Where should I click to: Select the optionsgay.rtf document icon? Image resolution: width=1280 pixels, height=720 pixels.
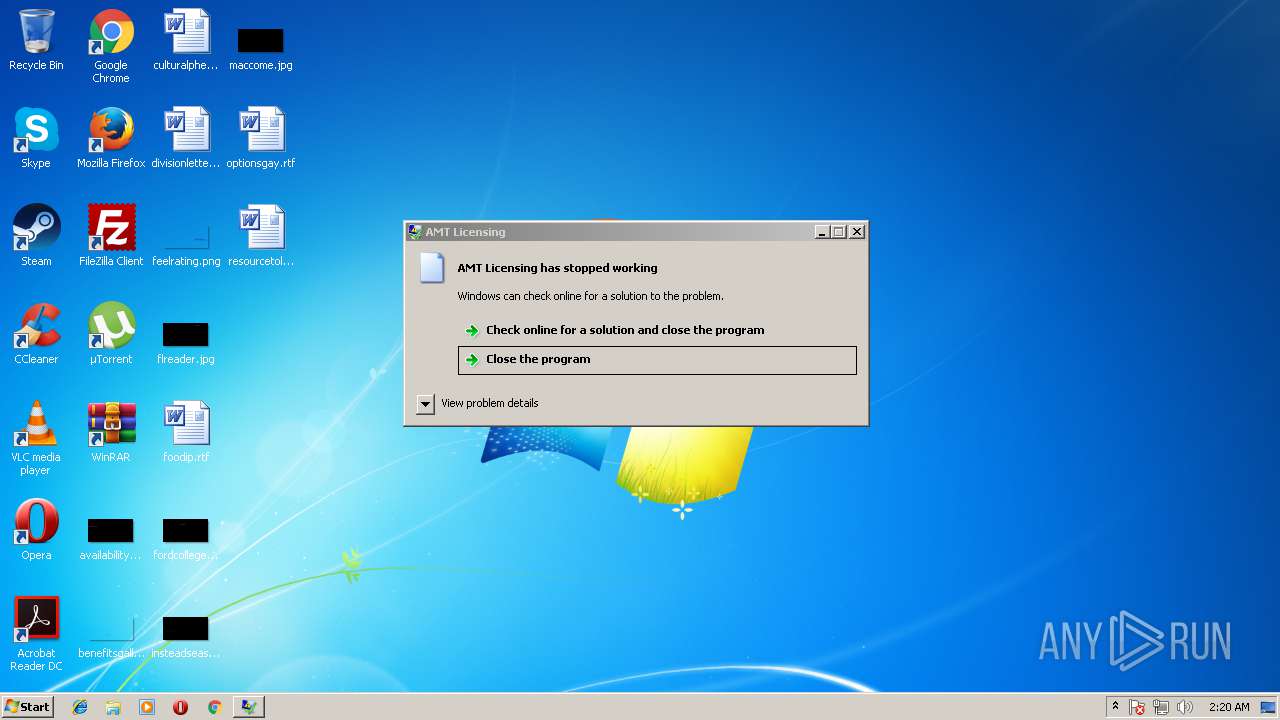261,139
